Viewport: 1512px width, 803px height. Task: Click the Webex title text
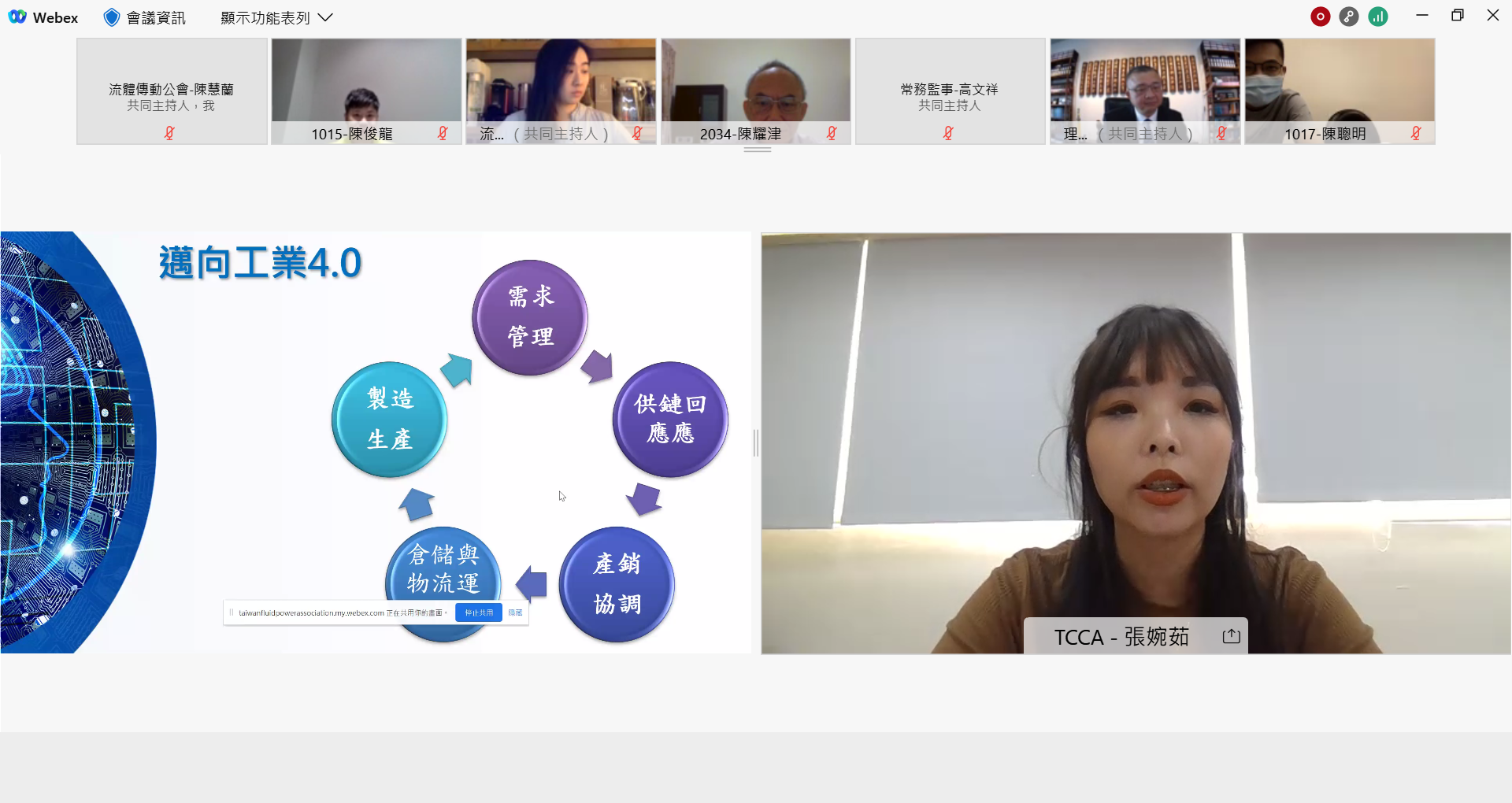tap(55, 17)
